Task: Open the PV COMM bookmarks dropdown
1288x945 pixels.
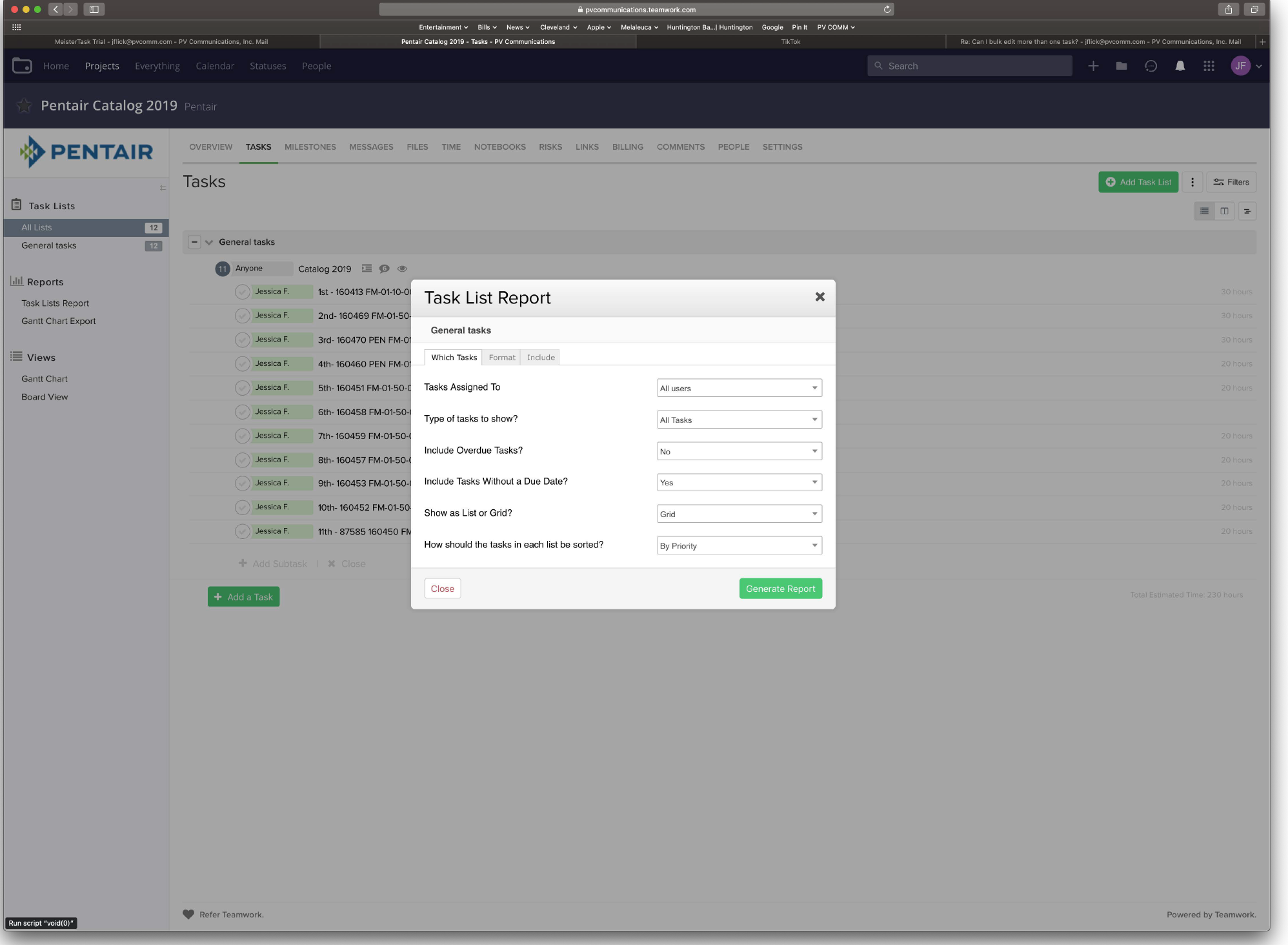Action: pyautogui.click(x=835, y=27)
